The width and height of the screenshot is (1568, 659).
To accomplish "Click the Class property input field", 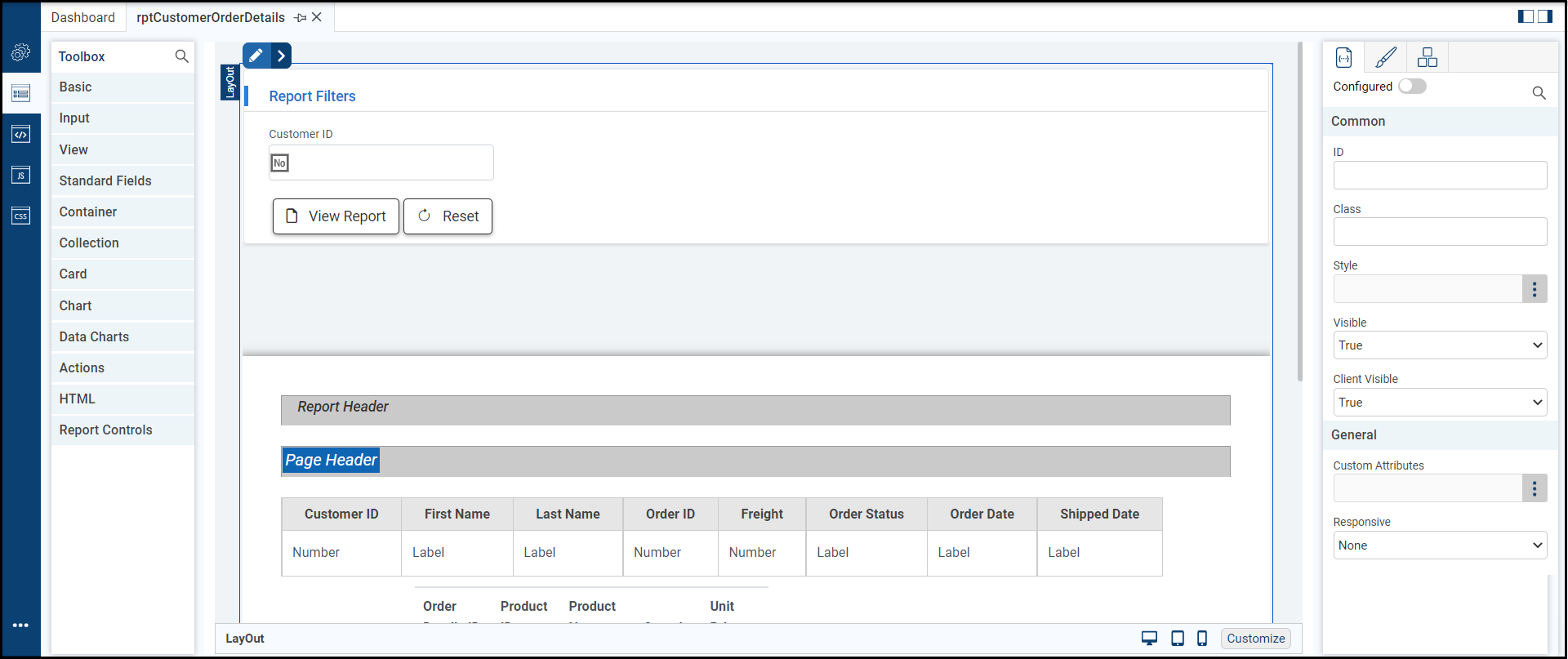I will (1441, 232).
